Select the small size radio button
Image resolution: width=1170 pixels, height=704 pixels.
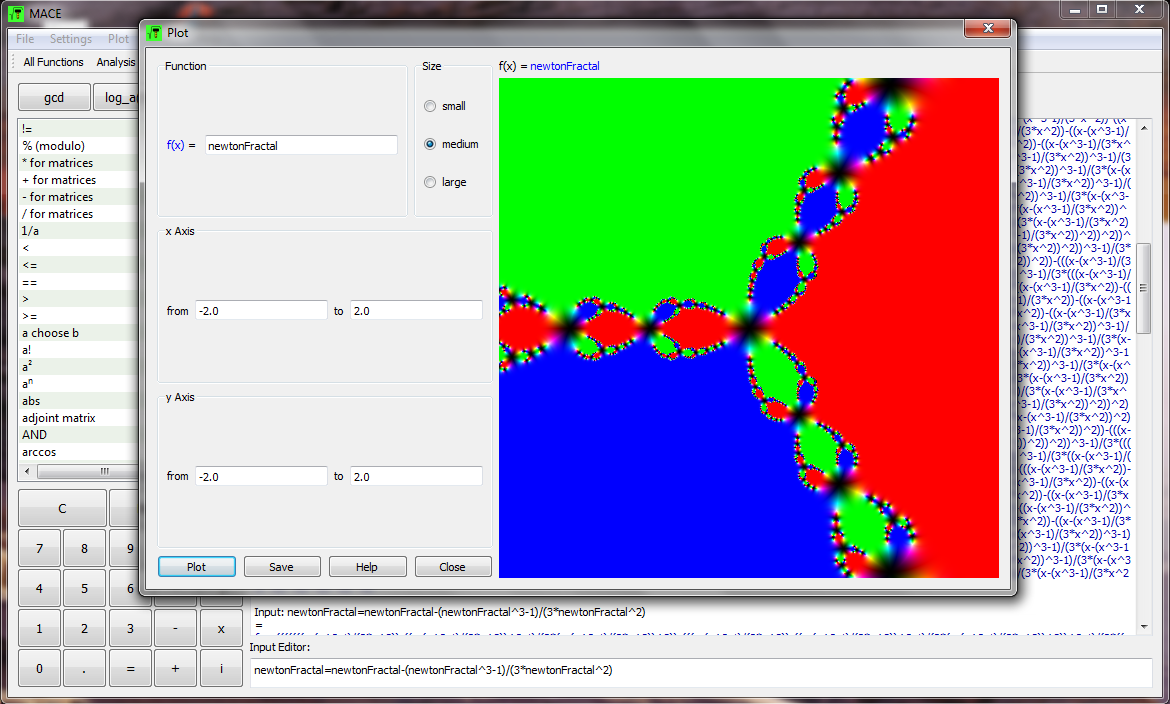tap(430, 106)
